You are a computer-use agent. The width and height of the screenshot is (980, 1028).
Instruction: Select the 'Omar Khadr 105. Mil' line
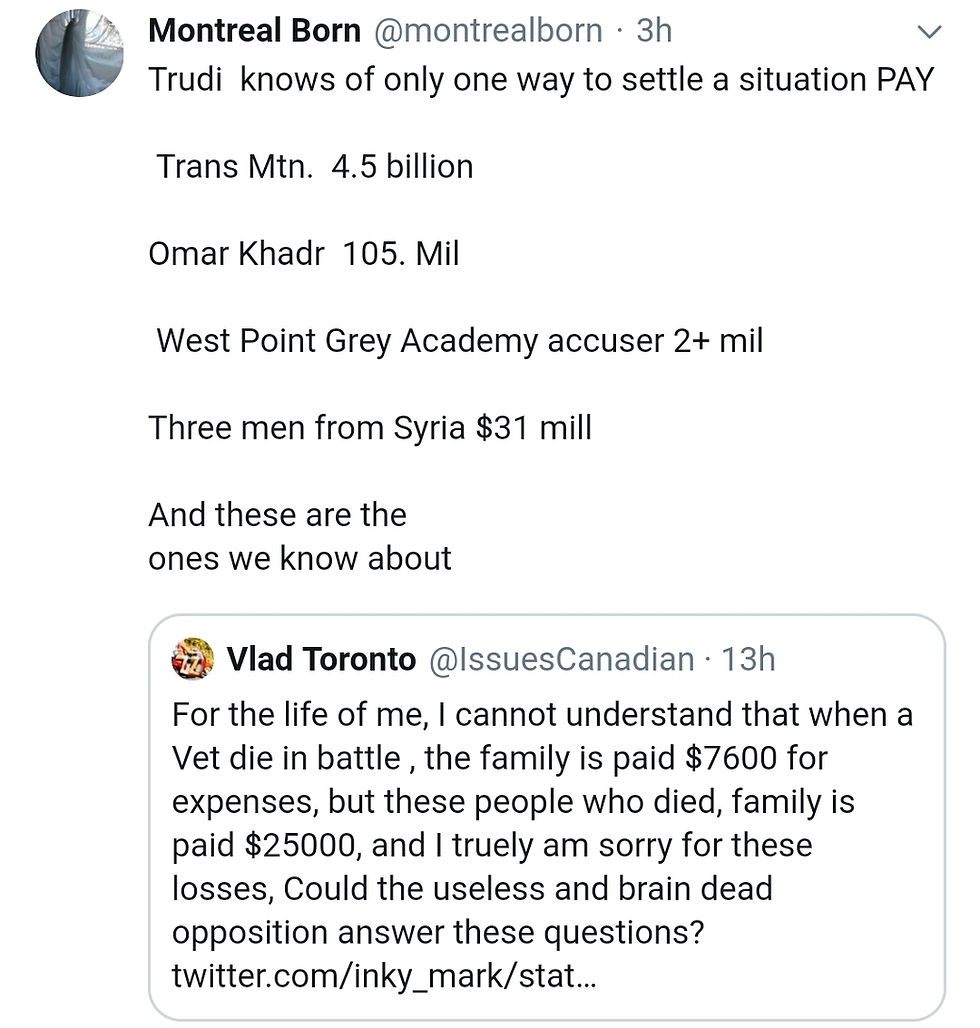(304, 254)
